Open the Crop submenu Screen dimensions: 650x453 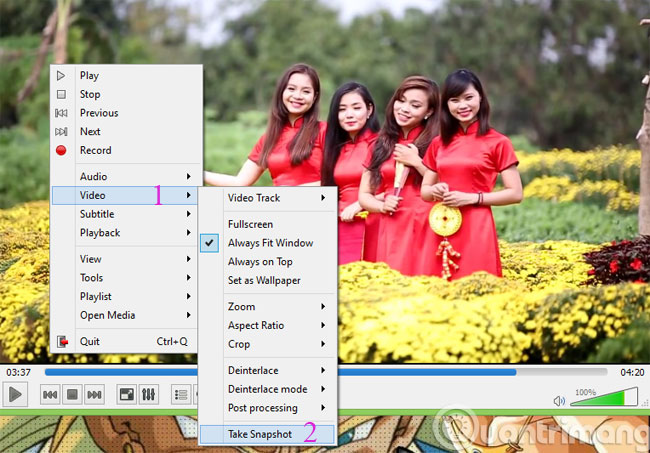point(267,344)
